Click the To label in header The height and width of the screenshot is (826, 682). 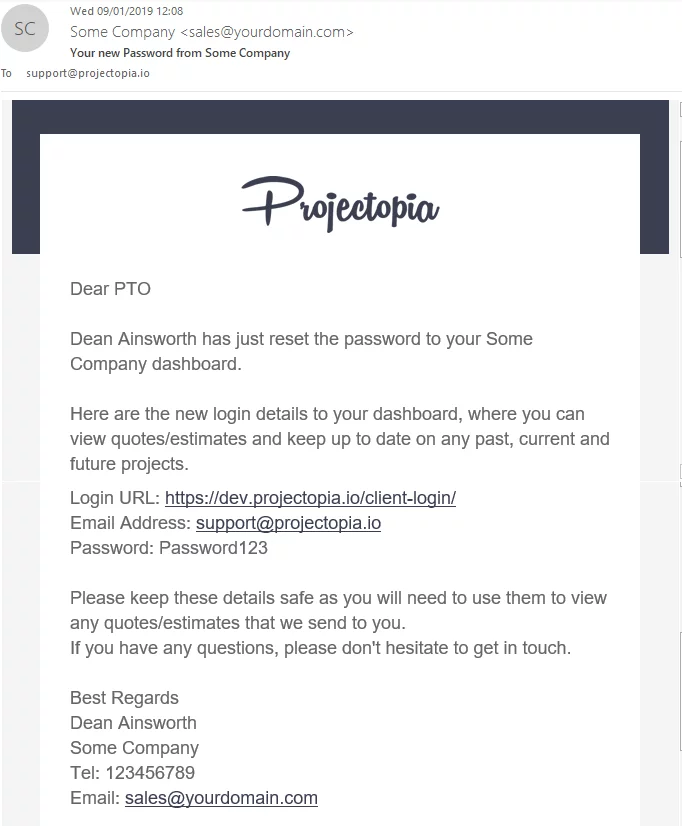click(x=6, y=73)
